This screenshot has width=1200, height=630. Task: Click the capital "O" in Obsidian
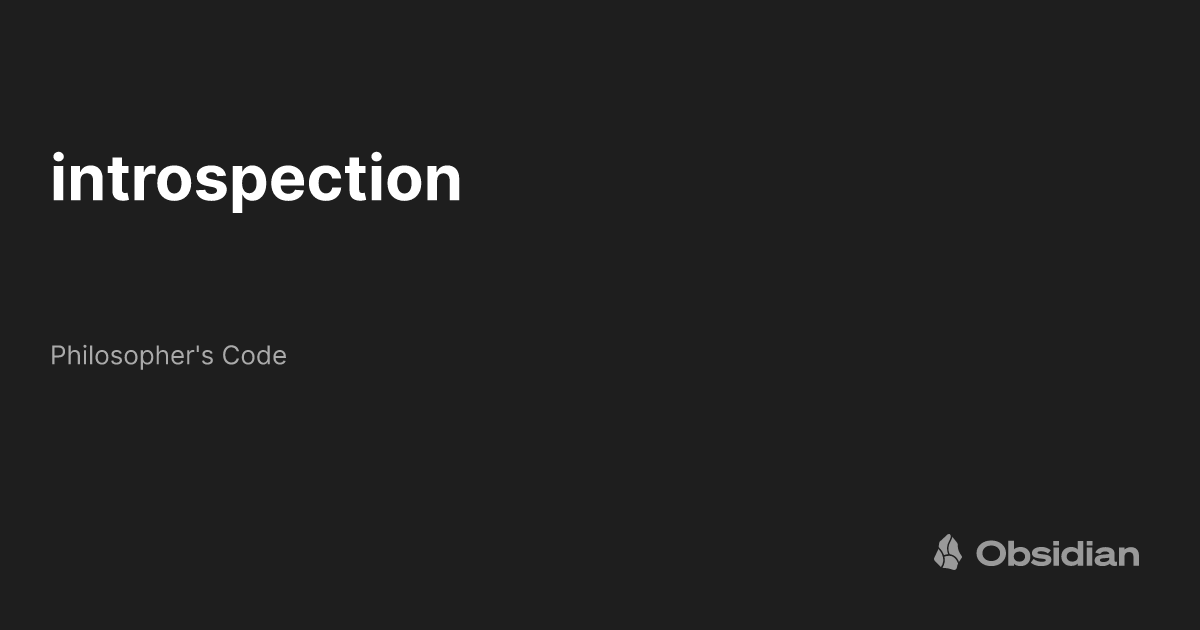pyautogui.click(x=990, y=554)
